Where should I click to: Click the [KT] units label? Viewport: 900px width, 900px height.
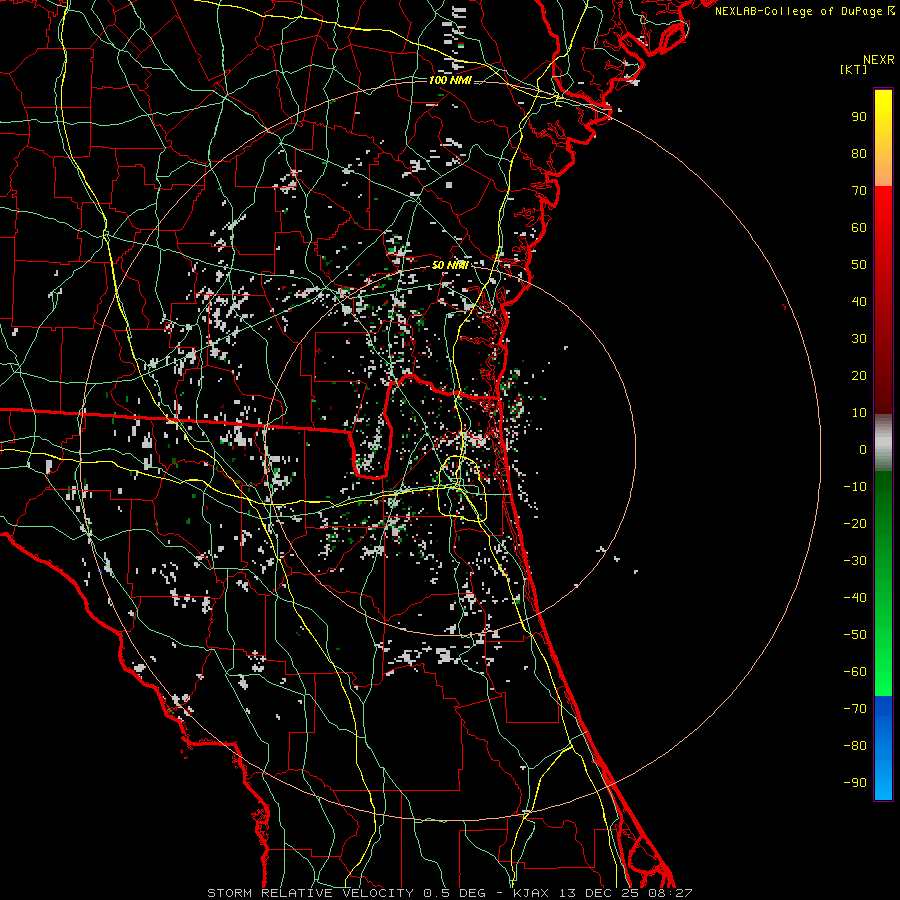coord(854,69)
